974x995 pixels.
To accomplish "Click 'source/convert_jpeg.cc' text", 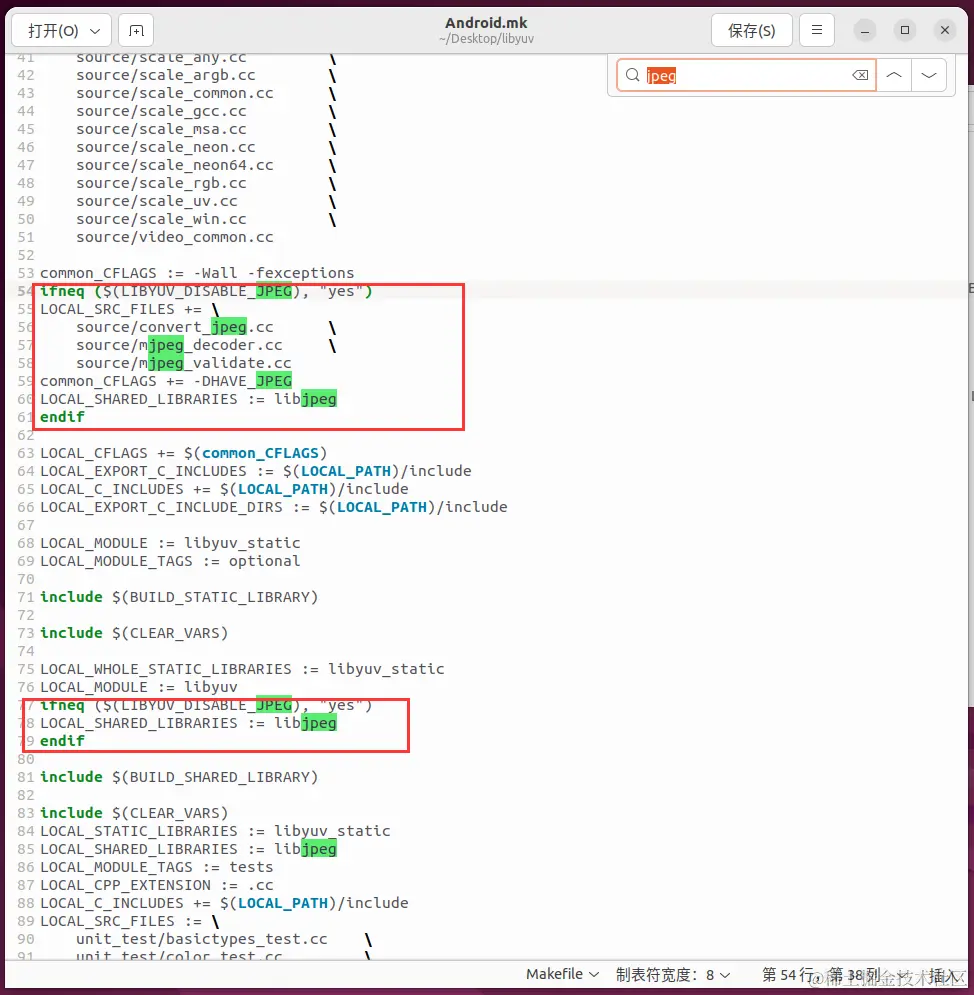I will [174, 327].
